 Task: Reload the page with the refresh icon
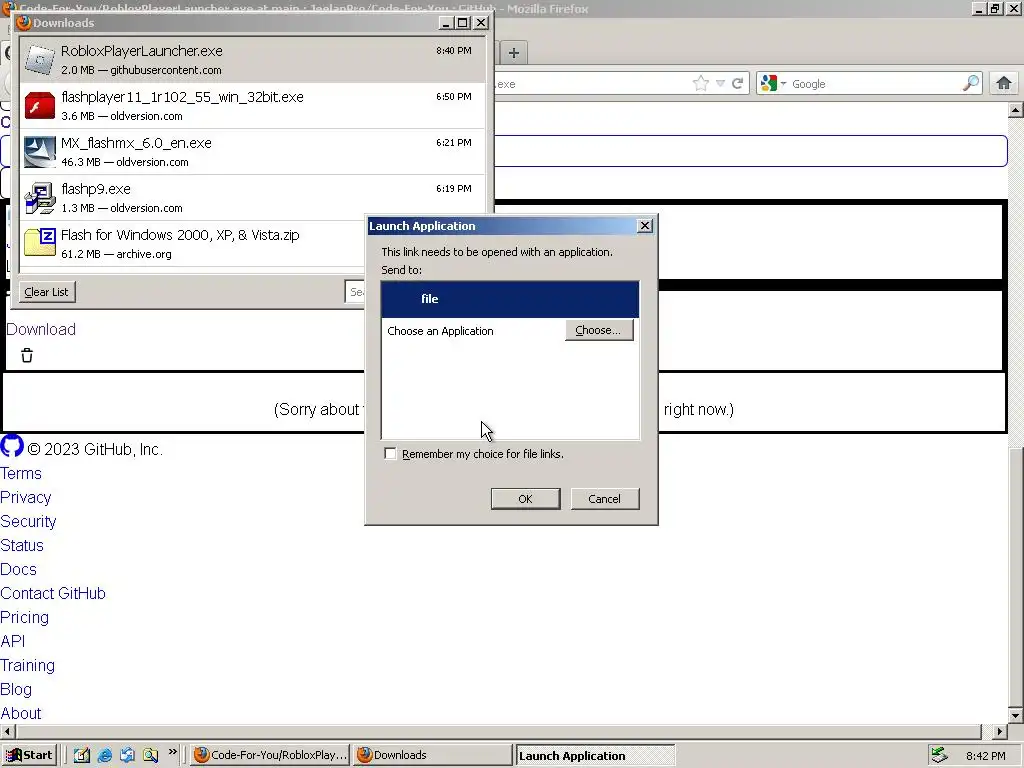click(737, 84)
